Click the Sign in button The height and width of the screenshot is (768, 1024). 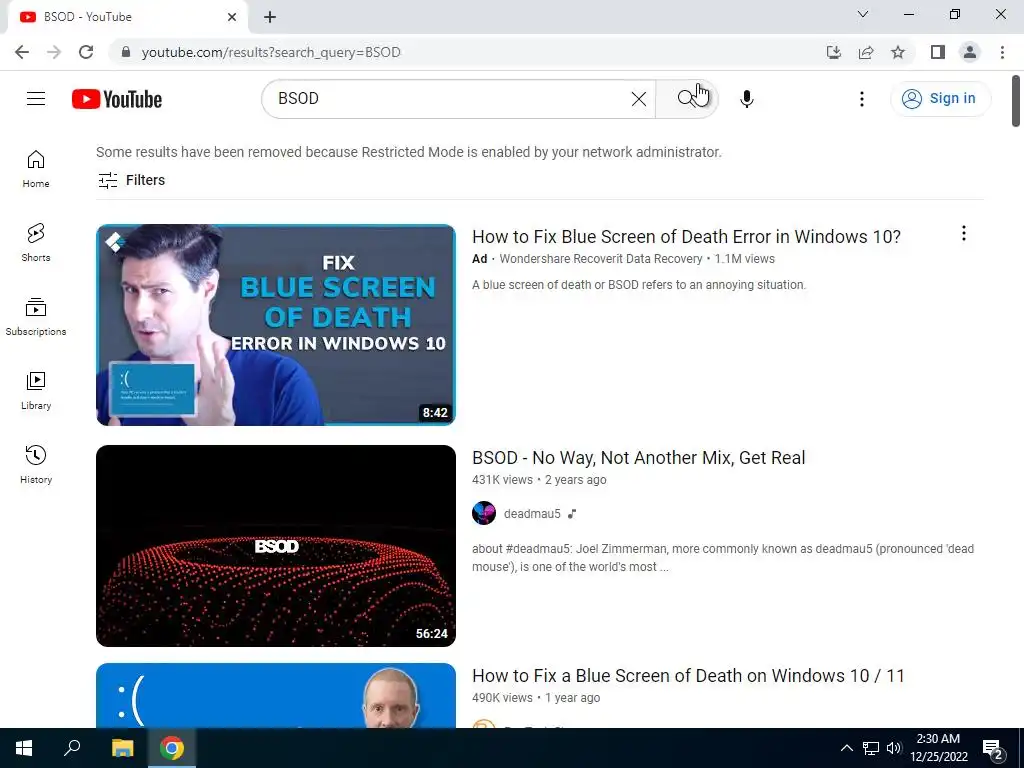[x=940, y=99]
